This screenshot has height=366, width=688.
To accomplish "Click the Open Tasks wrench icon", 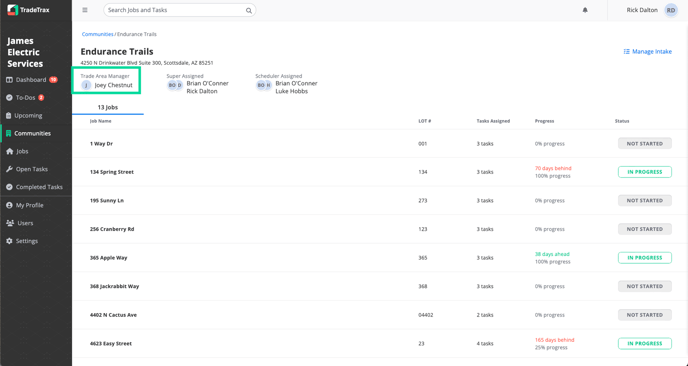I will point(9,169).
